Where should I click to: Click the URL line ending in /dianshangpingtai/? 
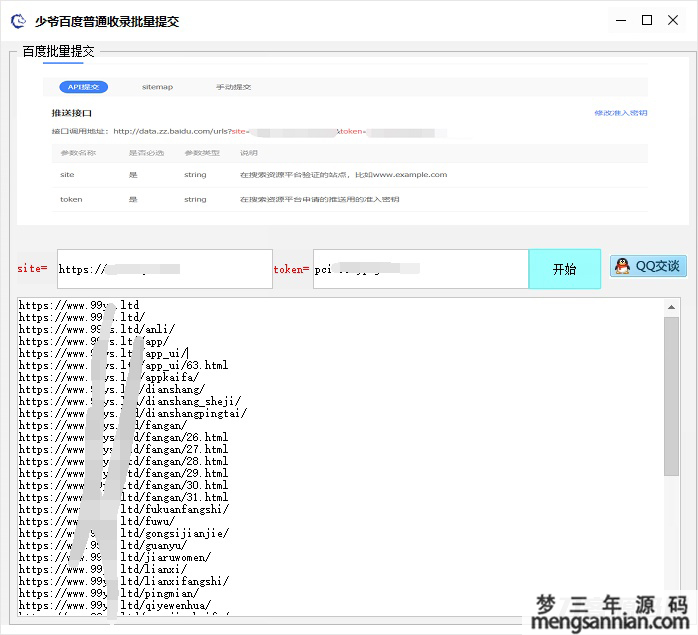[133, 413]
